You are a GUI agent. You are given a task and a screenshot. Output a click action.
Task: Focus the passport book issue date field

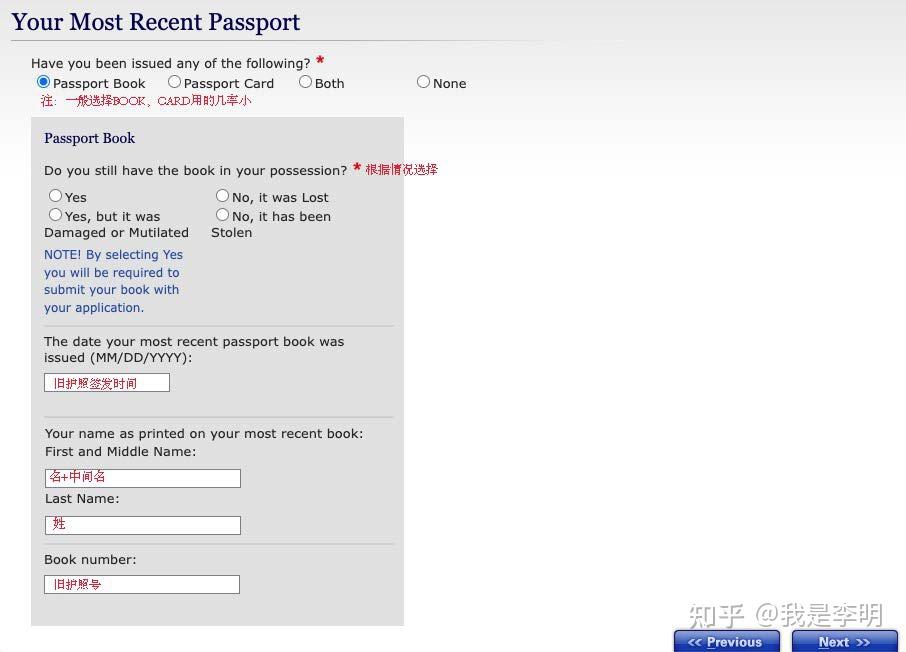[x=107, y=383]
